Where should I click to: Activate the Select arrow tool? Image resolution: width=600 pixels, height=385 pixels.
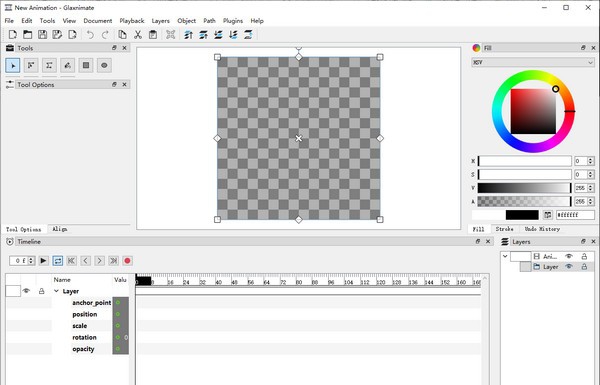click(x=13, y=65)
